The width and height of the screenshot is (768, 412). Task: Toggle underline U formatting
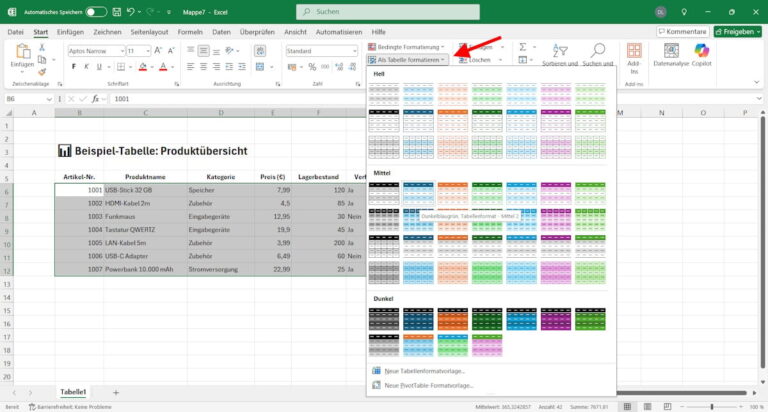click(99, 67)
